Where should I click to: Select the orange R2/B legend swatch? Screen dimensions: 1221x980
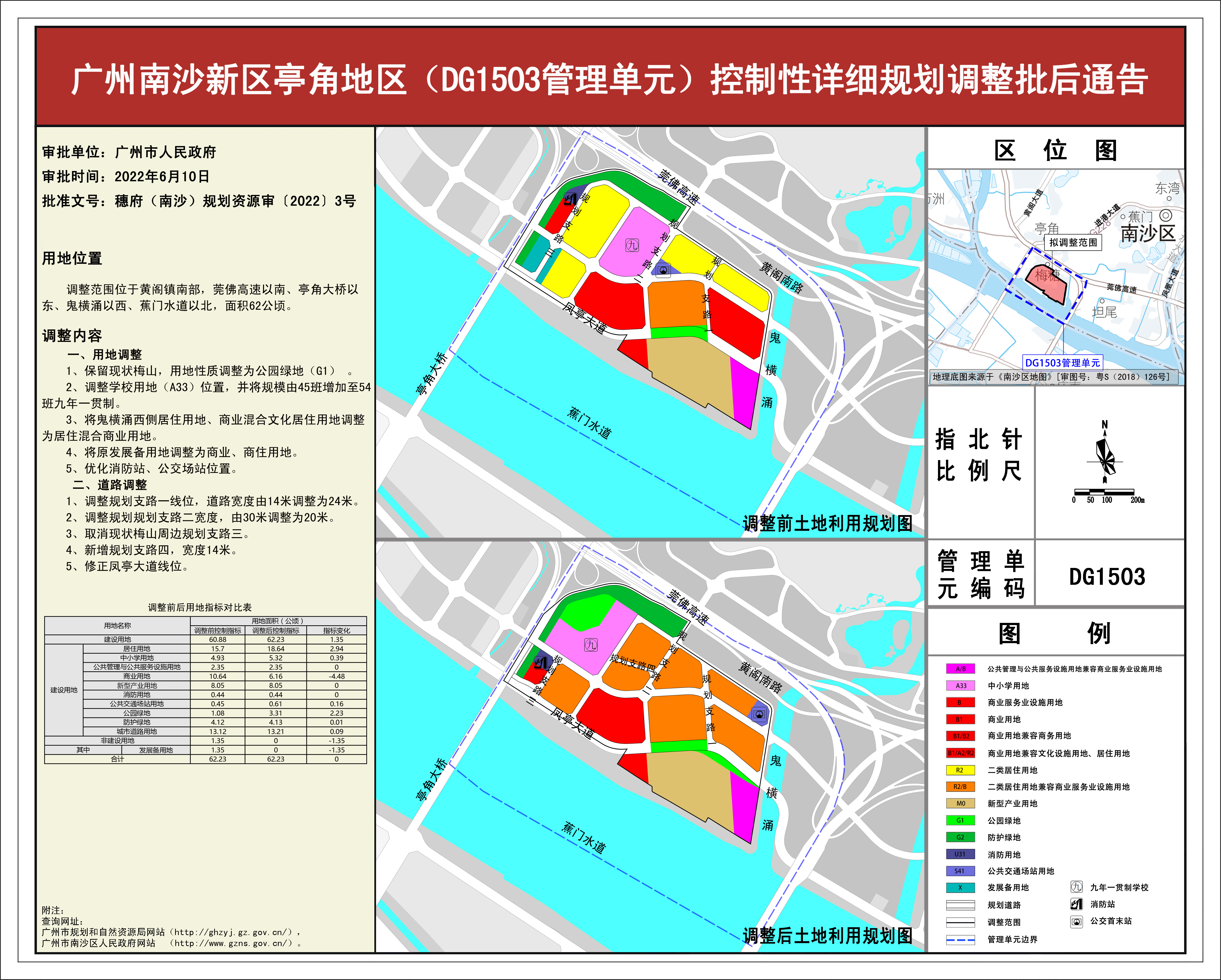click(960, 787)
